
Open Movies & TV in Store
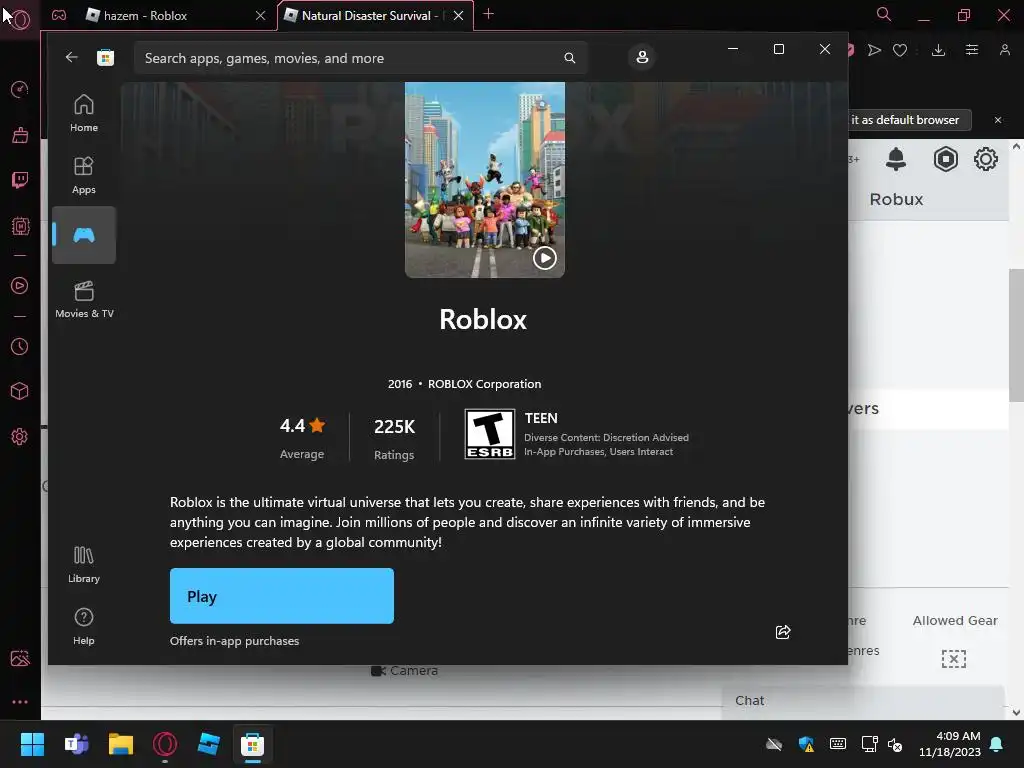84,299
